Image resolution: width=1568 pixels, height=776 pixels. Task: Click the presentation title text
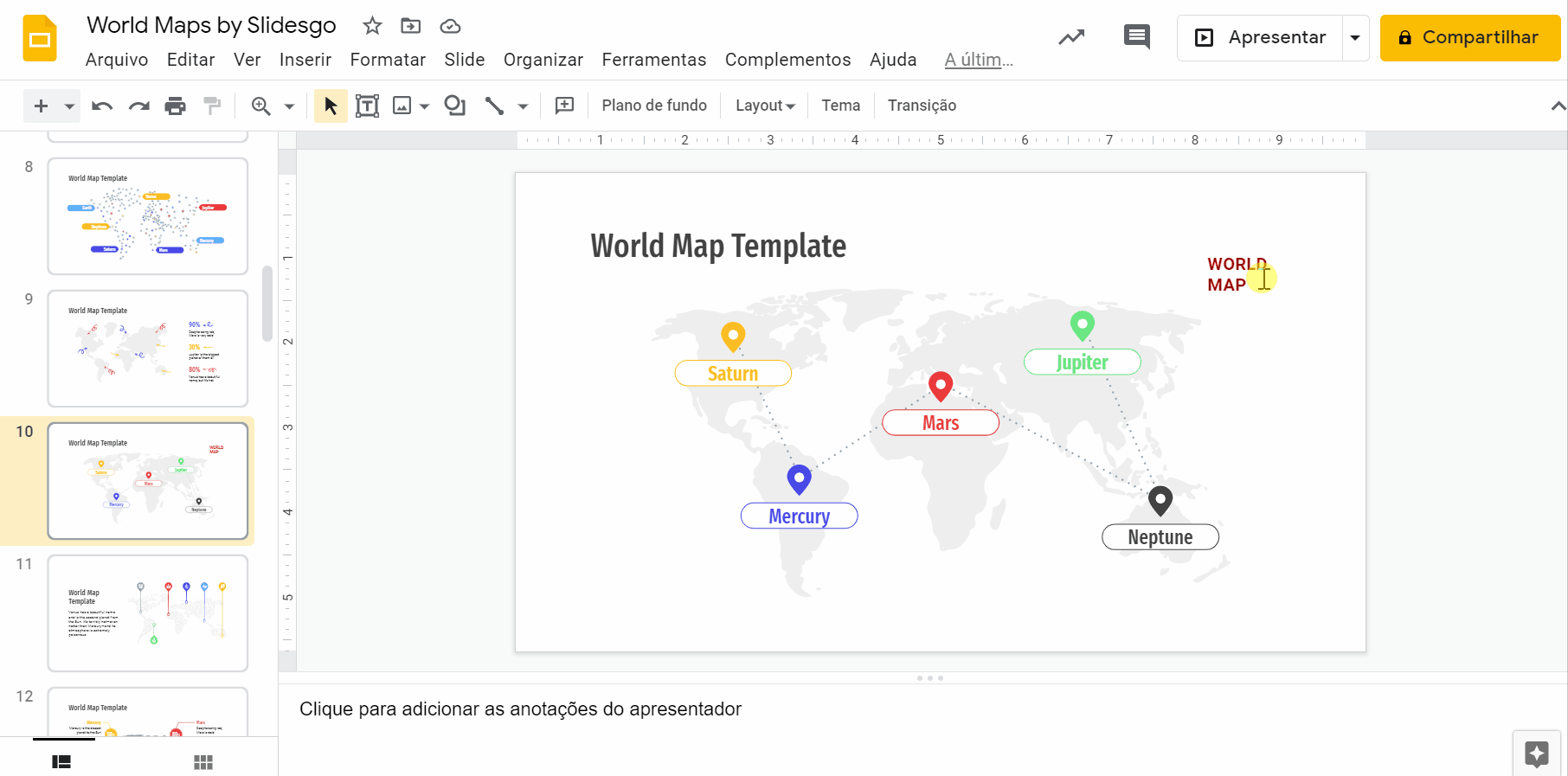211,25
